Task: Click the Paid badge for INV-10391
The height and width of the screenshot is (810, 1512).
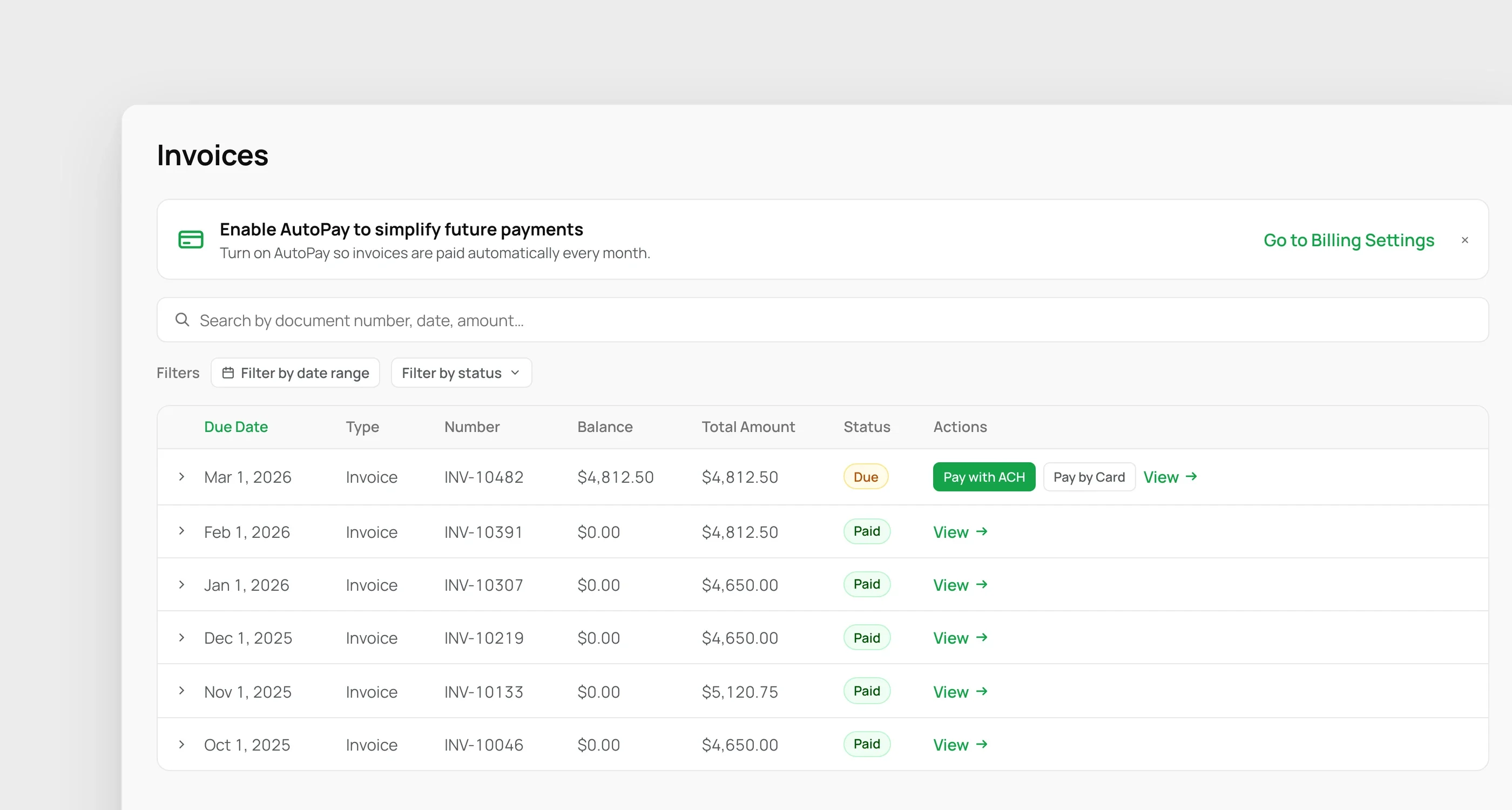Action: coord(867,531)
